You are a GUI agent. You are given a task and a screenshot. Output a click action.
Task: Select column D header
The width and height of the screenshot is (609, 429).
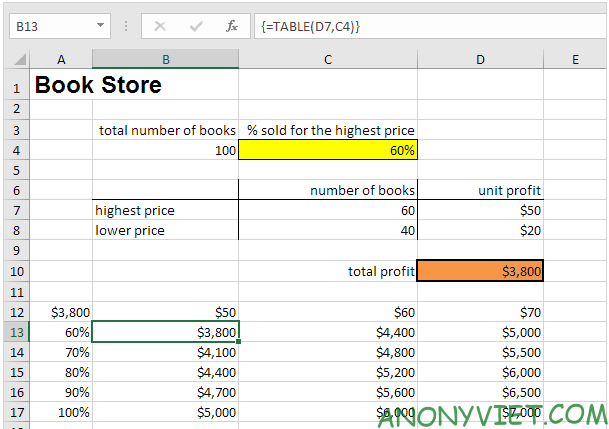coord(480,60)
